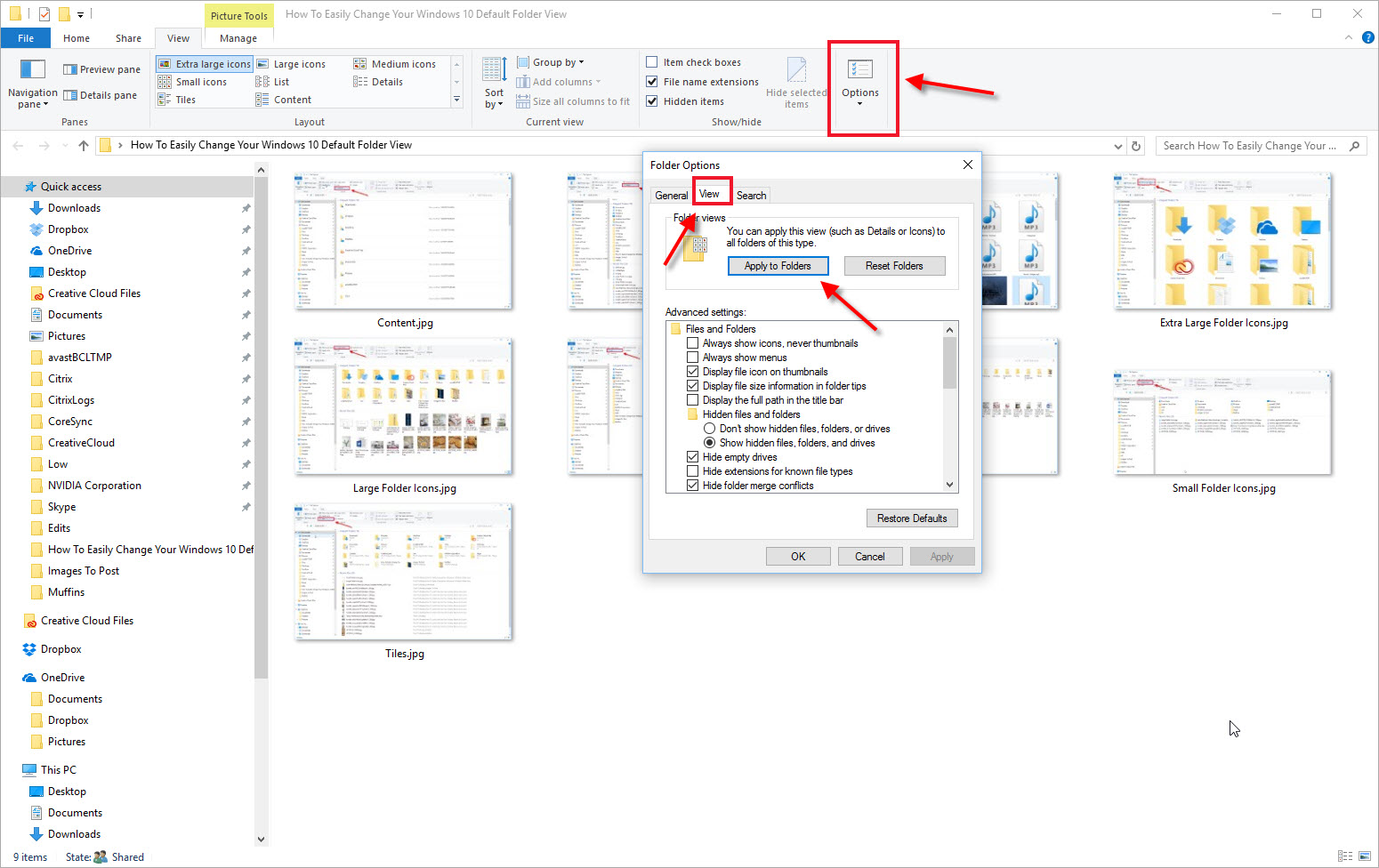Screen dimensions: 1379x868
Task: Enable Item check boxes in Show/hide group
Action: click(x=652, y=61)
